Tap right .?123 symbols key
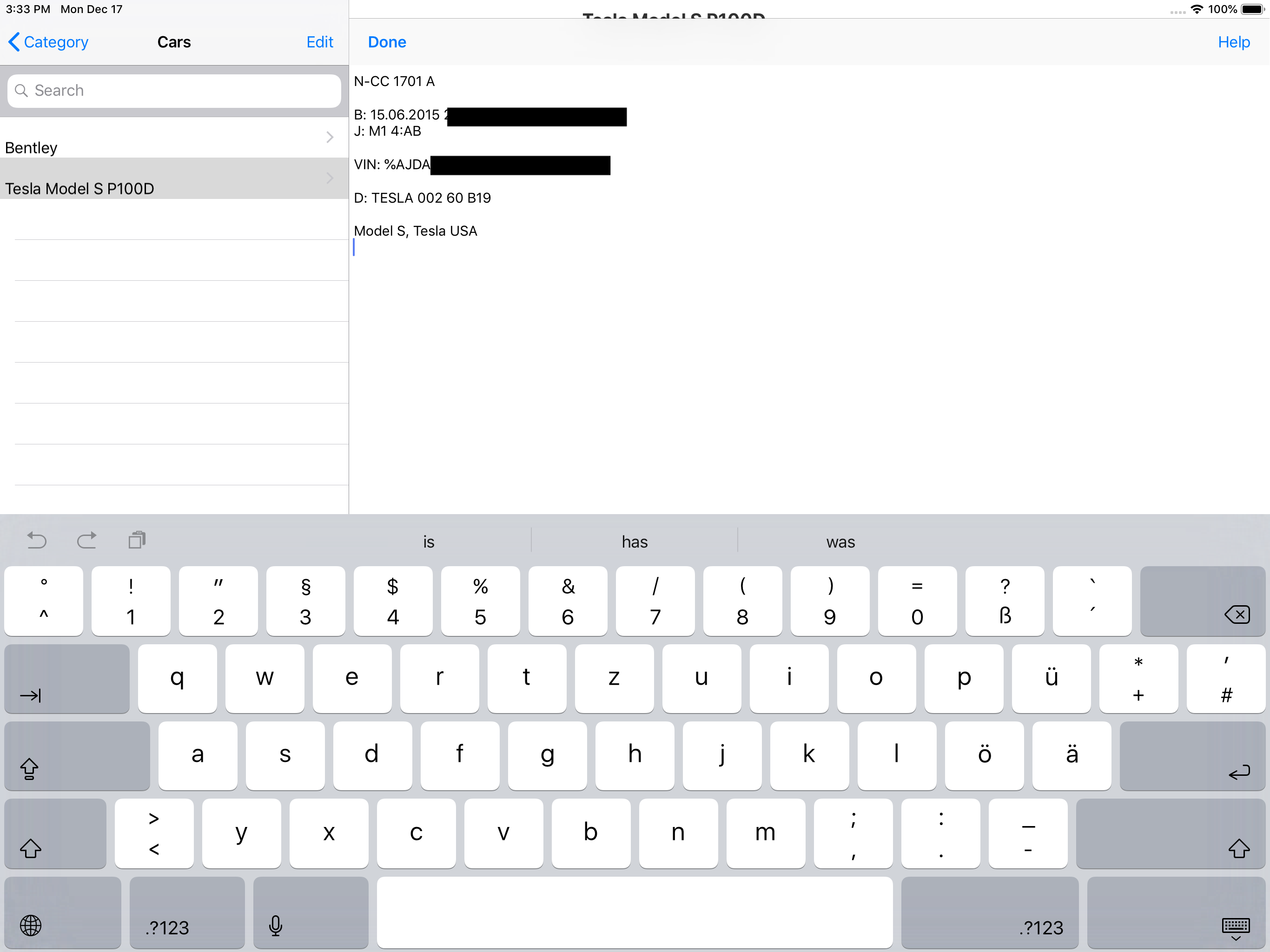The image size is (1270, 952). click(990, 912)
